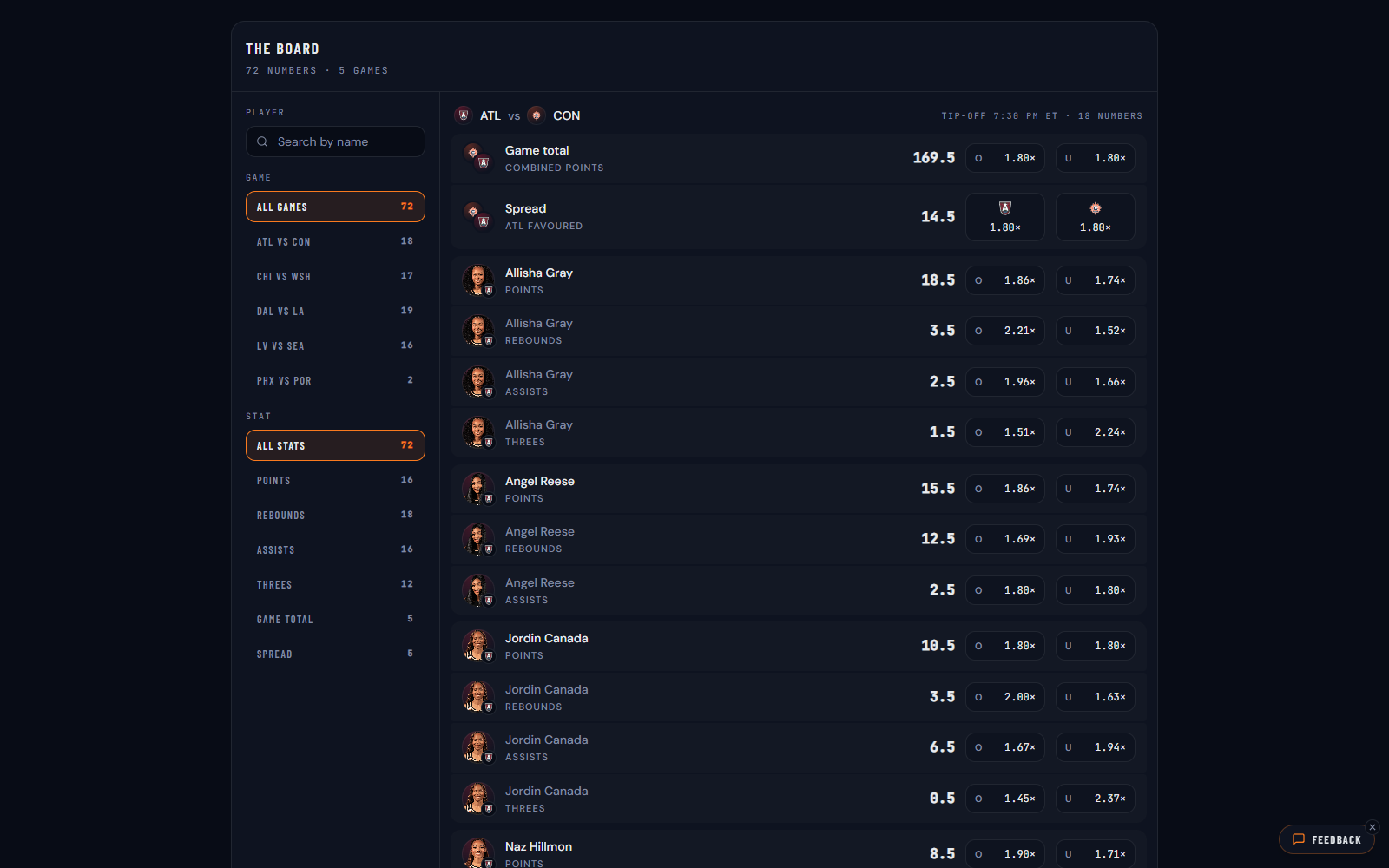Select Over 1.96× Allisha Gray Assists
1389x868 pixels.
1005,382
